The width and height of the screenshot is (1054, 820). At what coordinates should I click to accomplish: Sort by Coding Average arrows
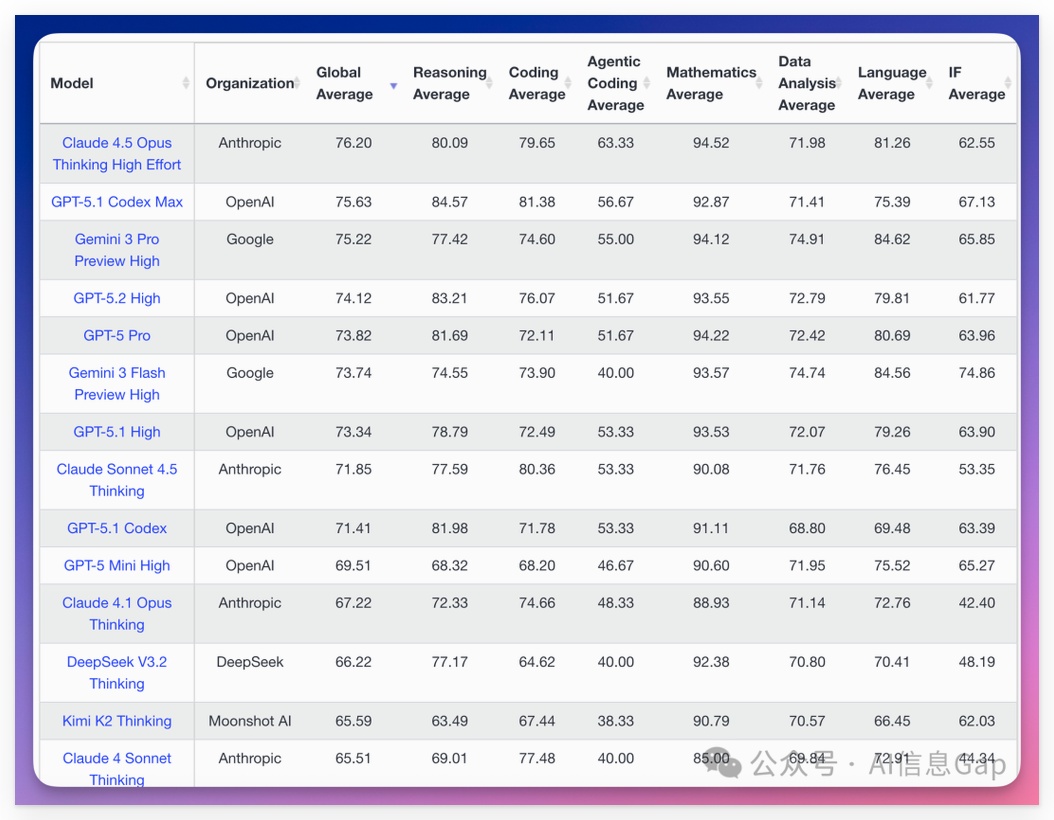tap(568, 83)
